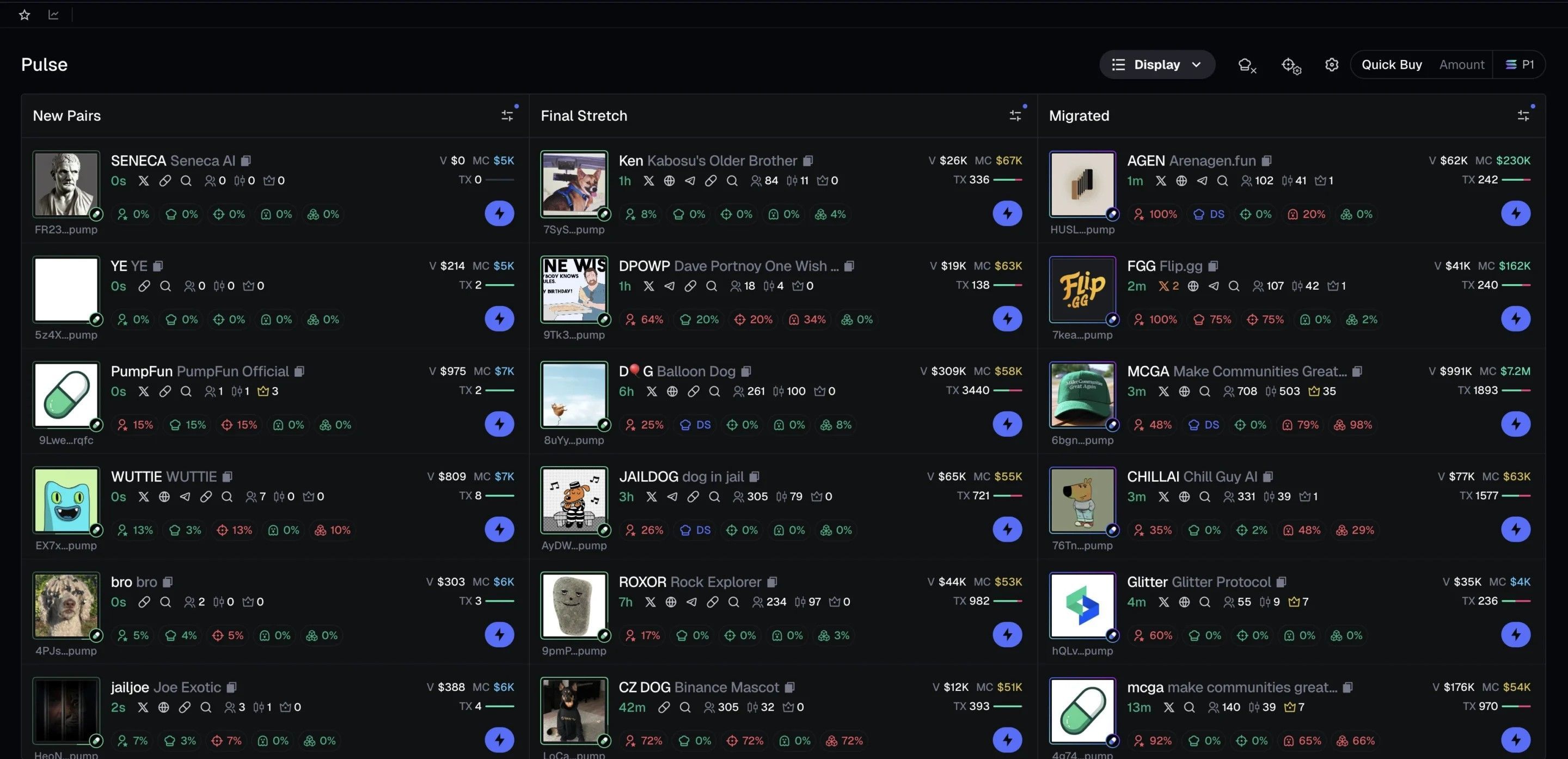Open the website globe icon for FGG

[x=1193, y=285]
